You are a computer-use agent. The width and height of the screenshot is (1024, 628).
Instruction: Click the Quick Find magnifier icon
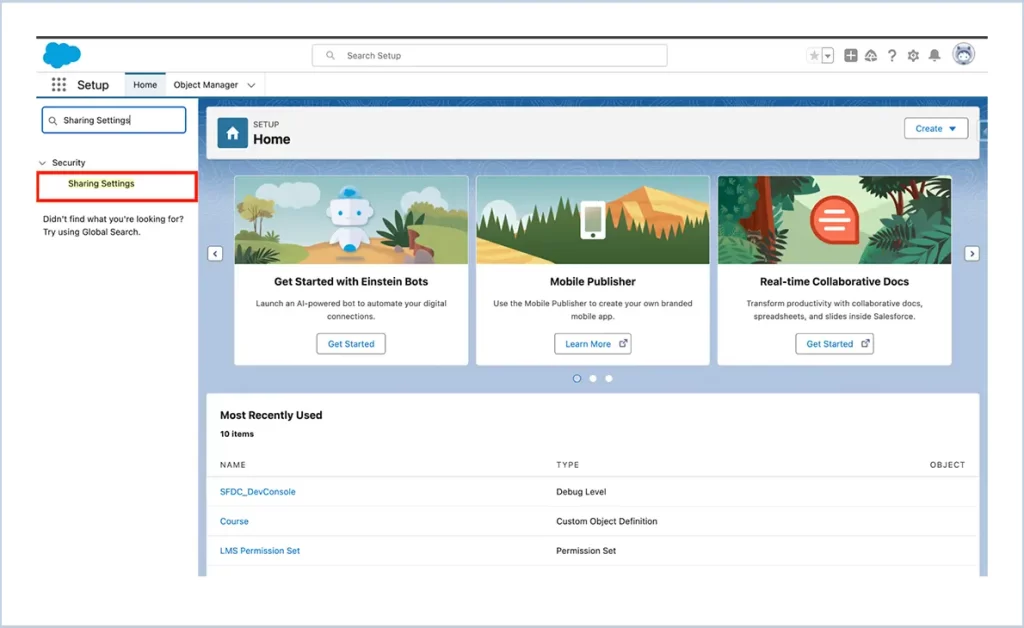pyautogui.click(x=53, y=121)
